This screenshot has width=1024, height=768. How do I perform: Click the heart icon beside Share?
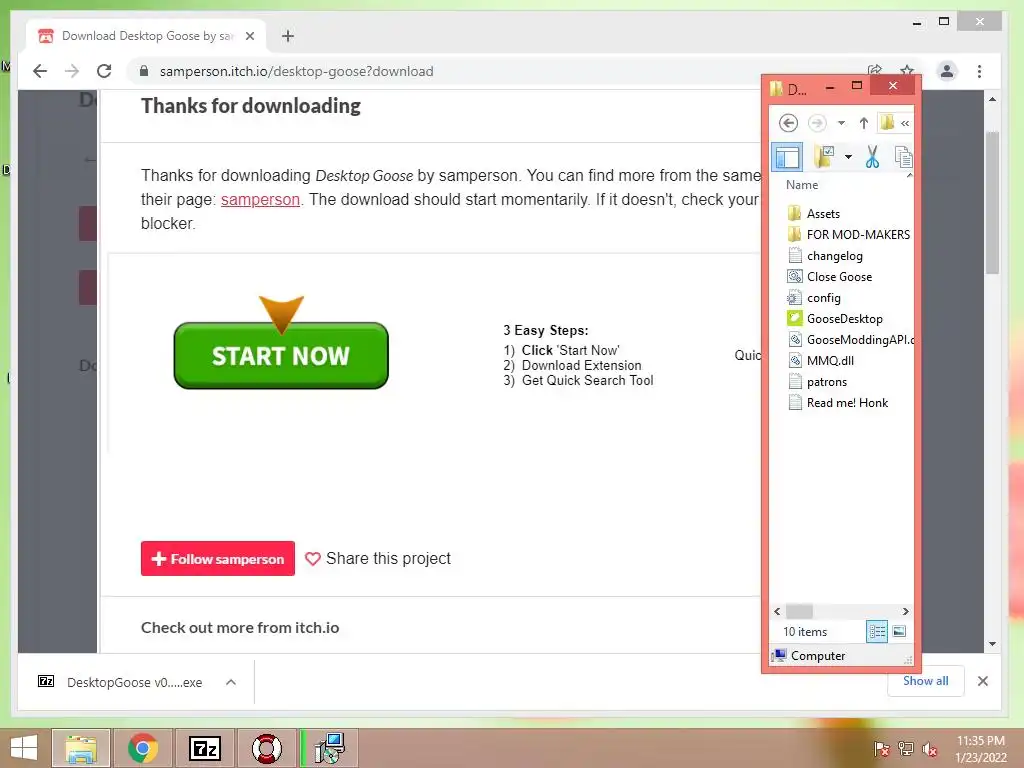313,559
